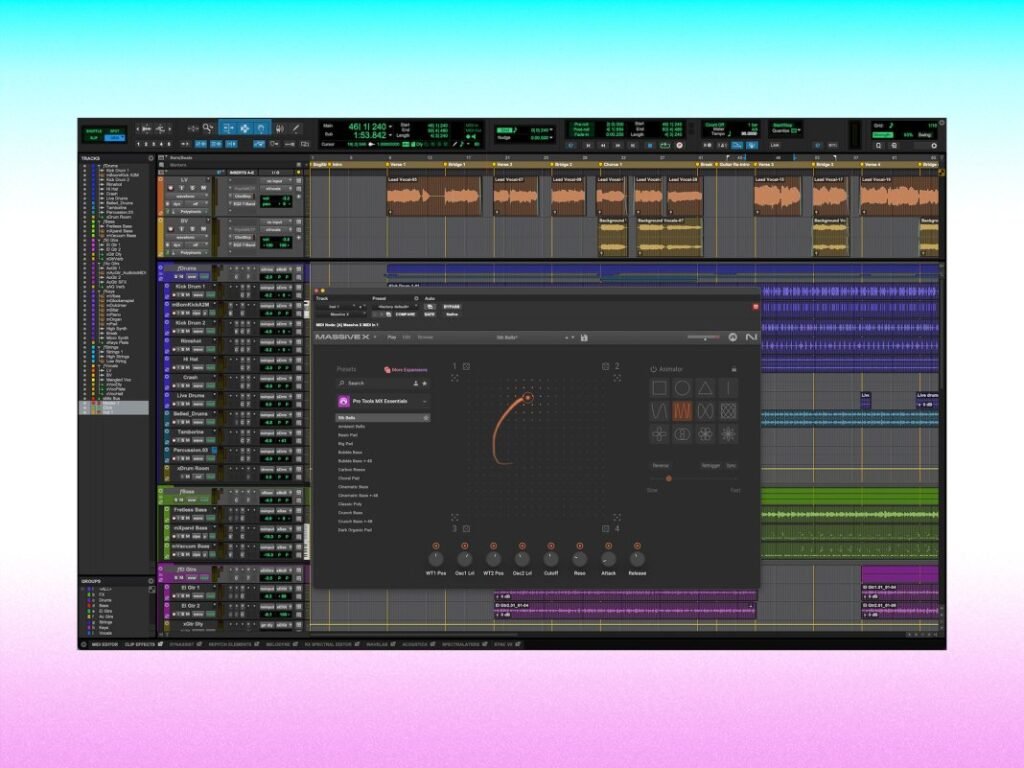Screen dimensions: 1024x768
Task: Choose the sine wave Animator shape
Action: 660,411
